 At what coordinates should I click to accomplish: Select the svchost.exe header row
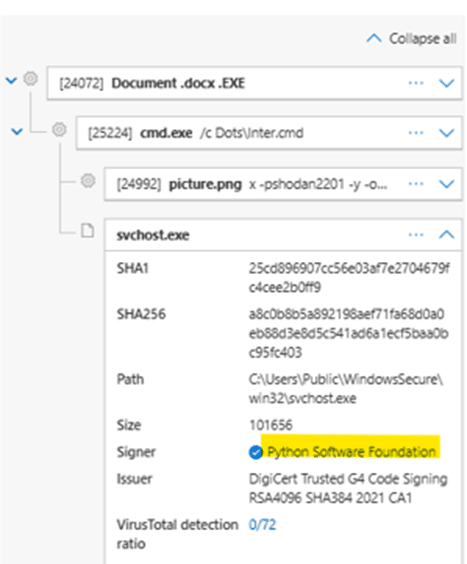283,235
